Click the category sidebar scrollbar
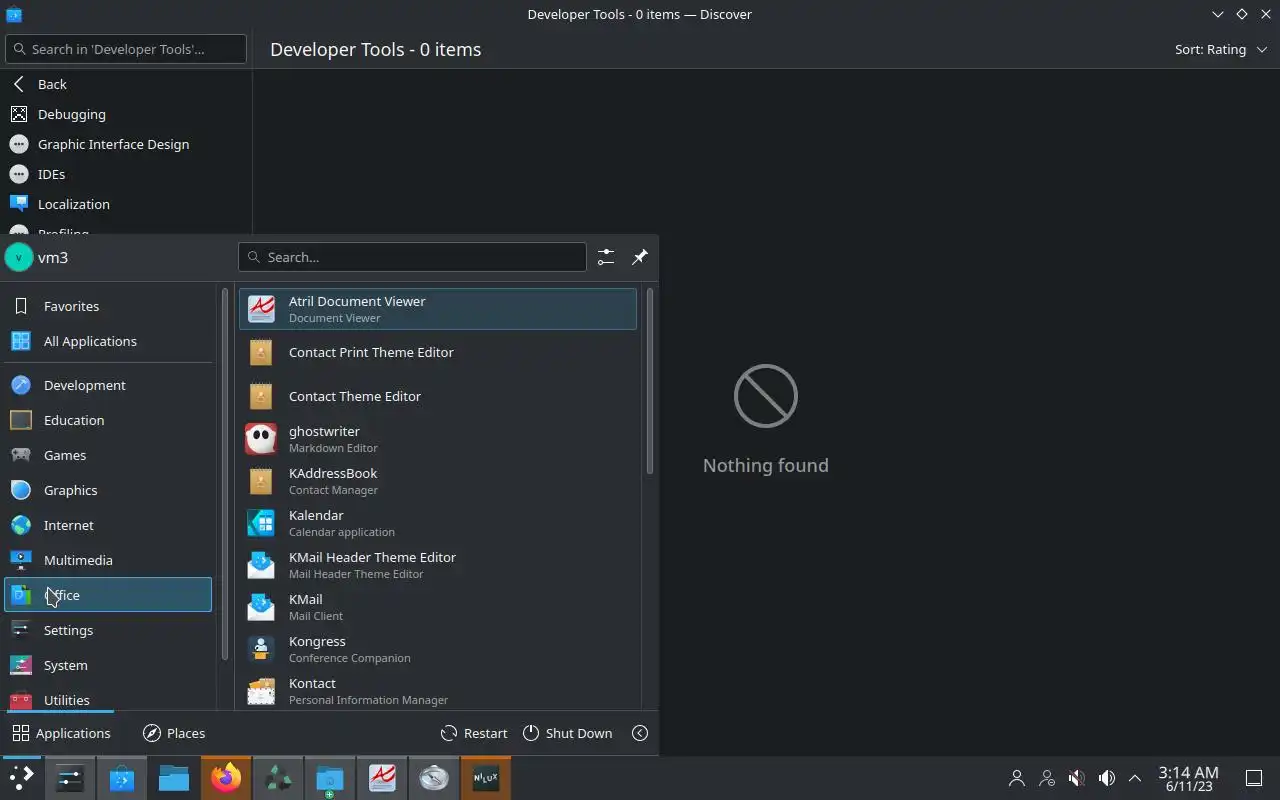The height and width of the screenshot is (800, 1280). click(x=225, y=474)
